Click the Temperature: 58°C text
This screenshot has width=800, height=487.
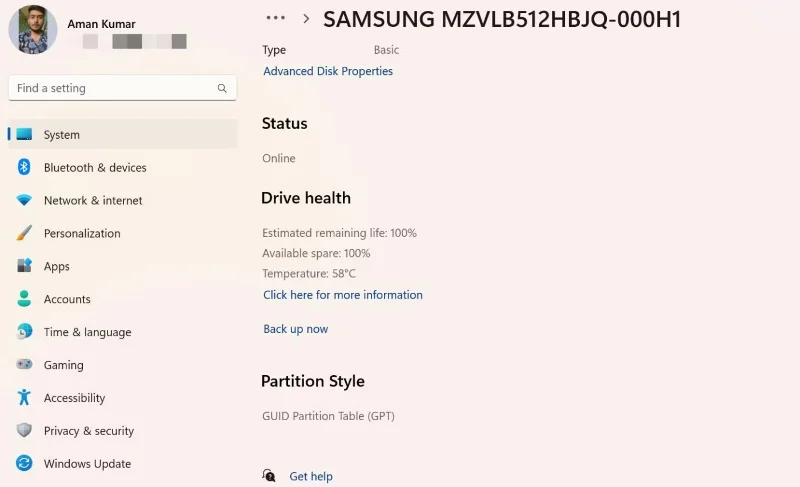pyautogui.click(x=309, y=273)
